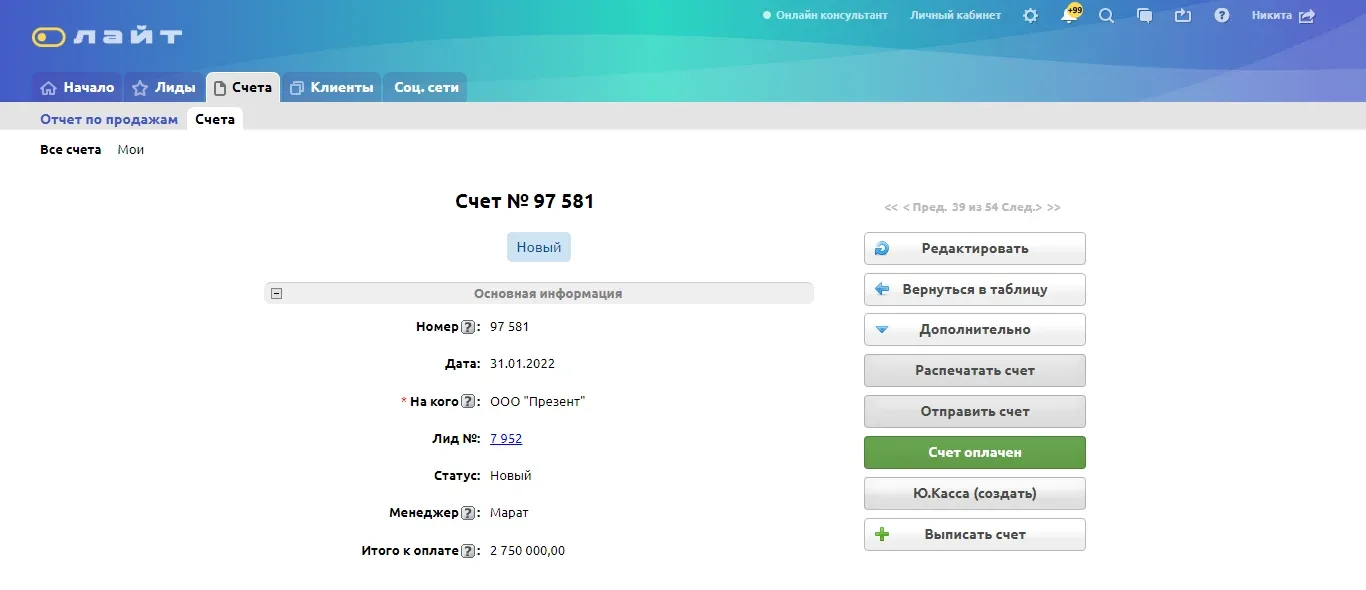Expand the Дополнительно dropdown
This screenshot has width=1366, height=590.
pyautogui.click(x=975, y=330)
